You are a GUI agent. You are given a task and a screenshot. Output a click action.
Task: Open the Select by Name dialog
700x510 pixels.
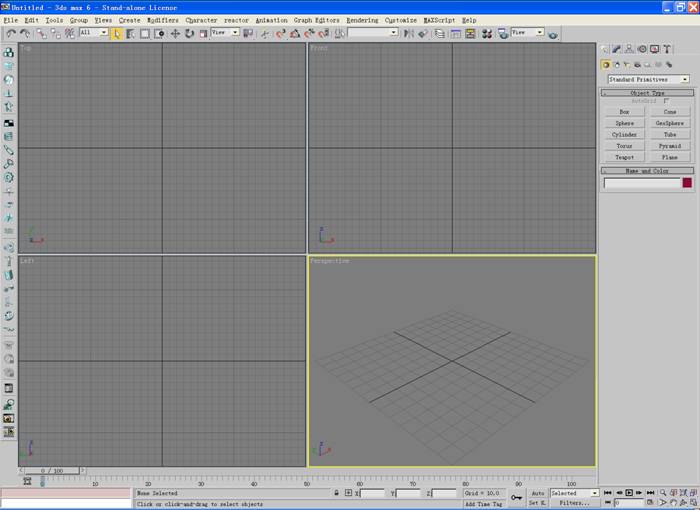[x=130, y=33]
